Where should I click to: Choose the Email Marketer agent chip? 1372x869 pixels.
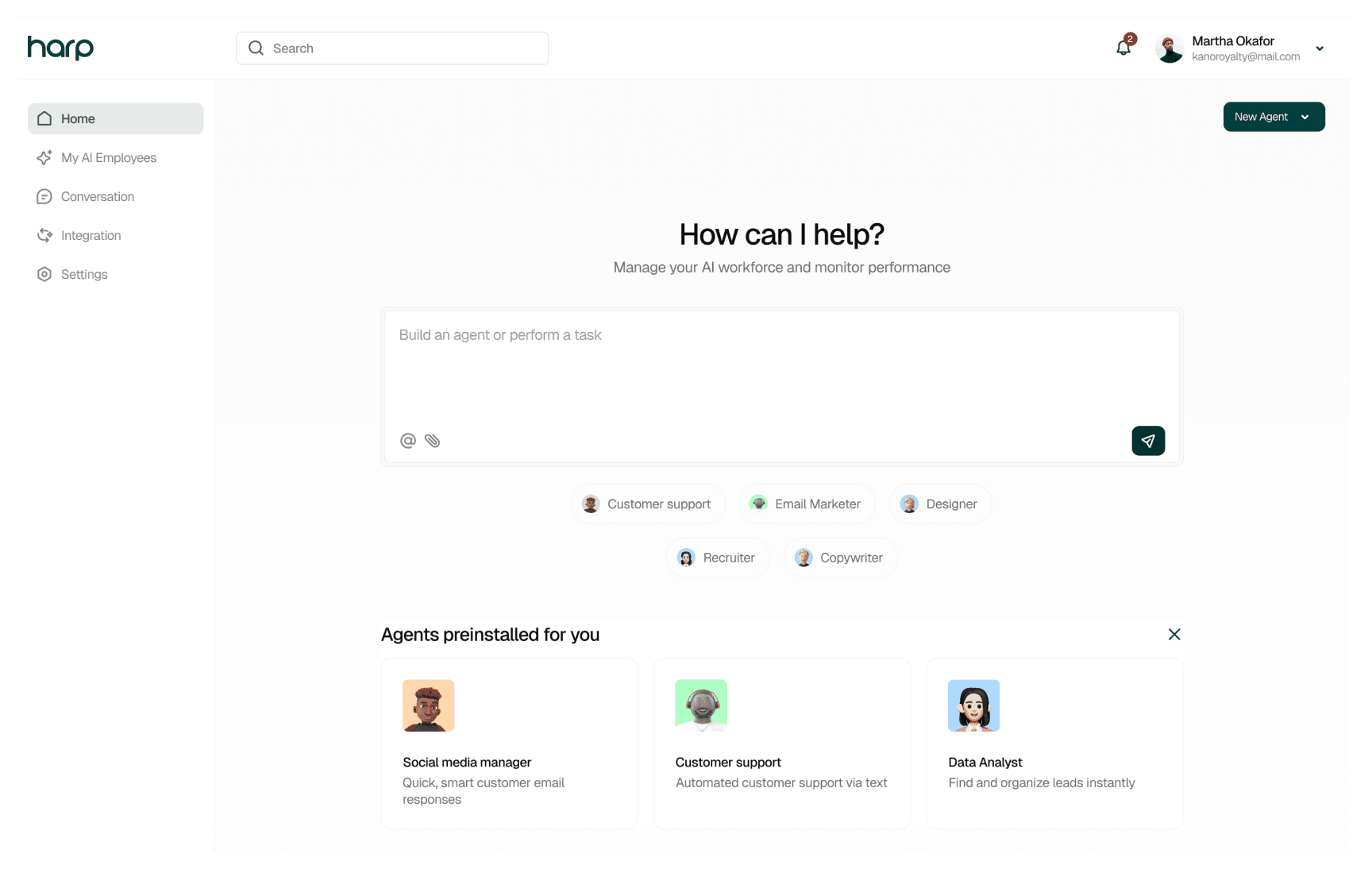[x=806, y=504]
